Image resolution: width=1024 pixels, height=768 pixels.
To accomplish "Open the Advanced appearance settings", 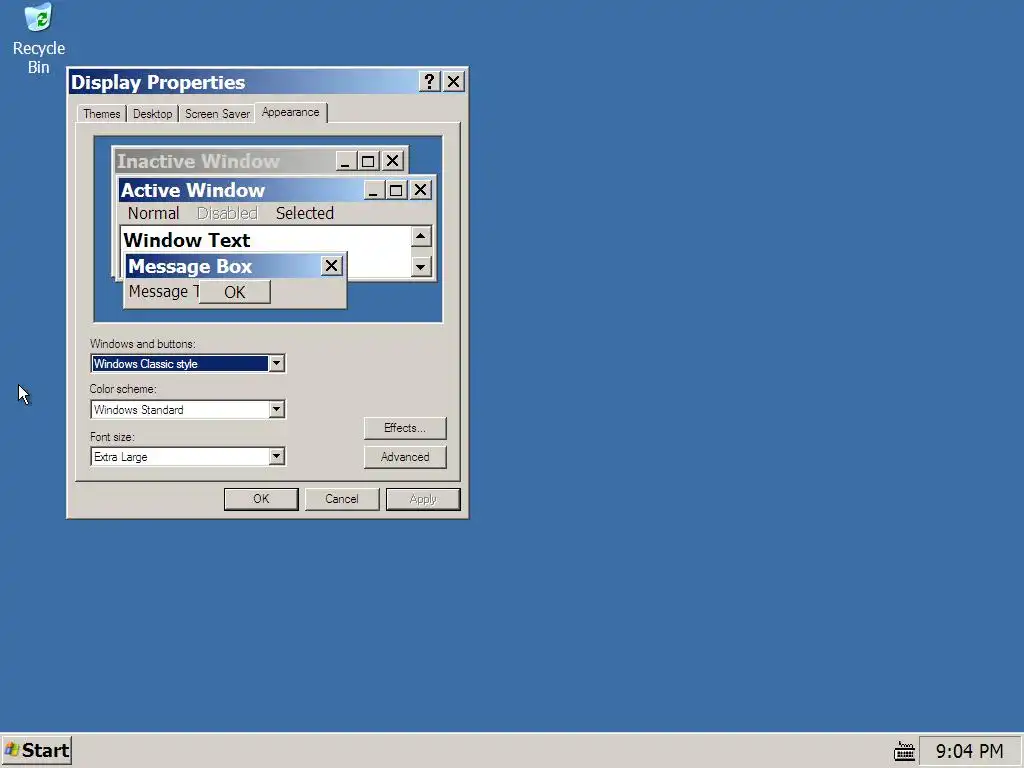I will (405, 456).
